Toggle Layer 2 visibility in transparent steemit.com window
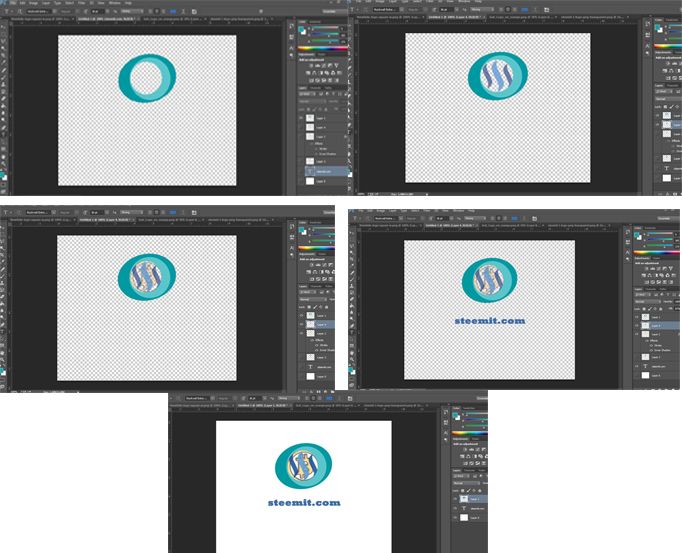 click(x=637, y=334)
